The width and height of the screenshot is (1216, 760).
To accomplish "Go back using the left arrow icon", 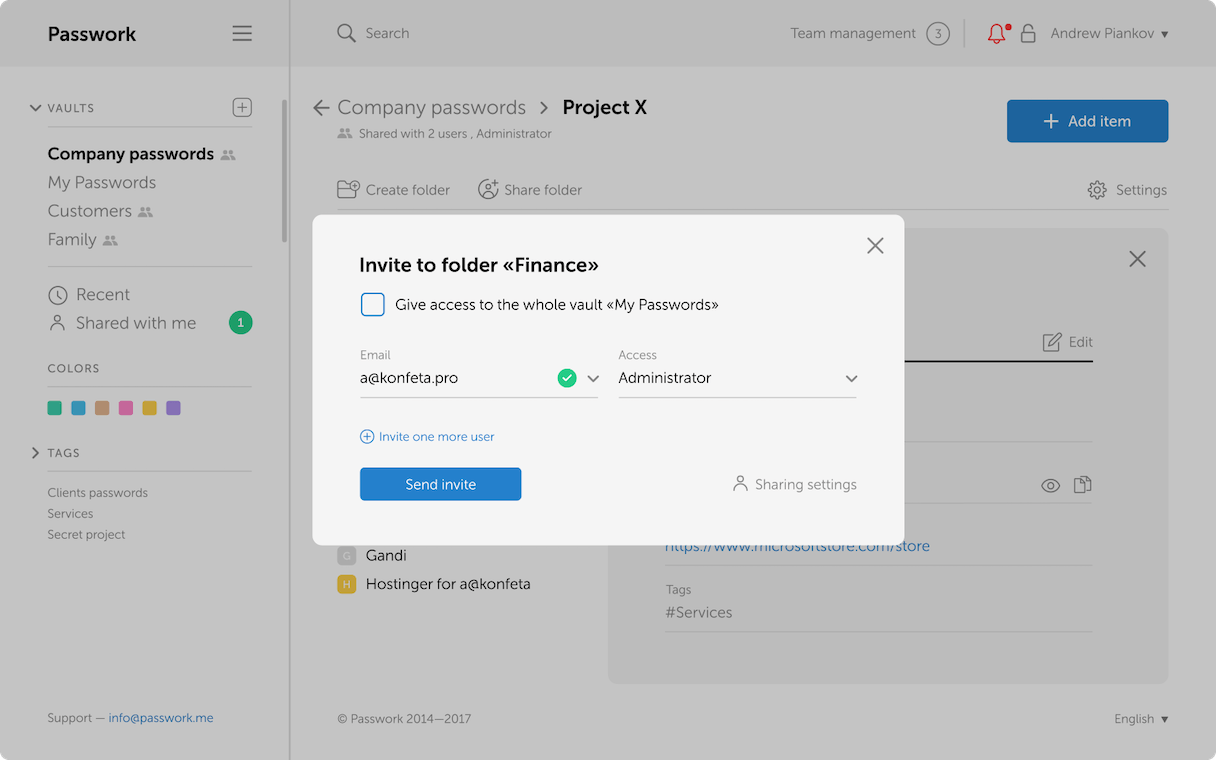I will (321, 108).
